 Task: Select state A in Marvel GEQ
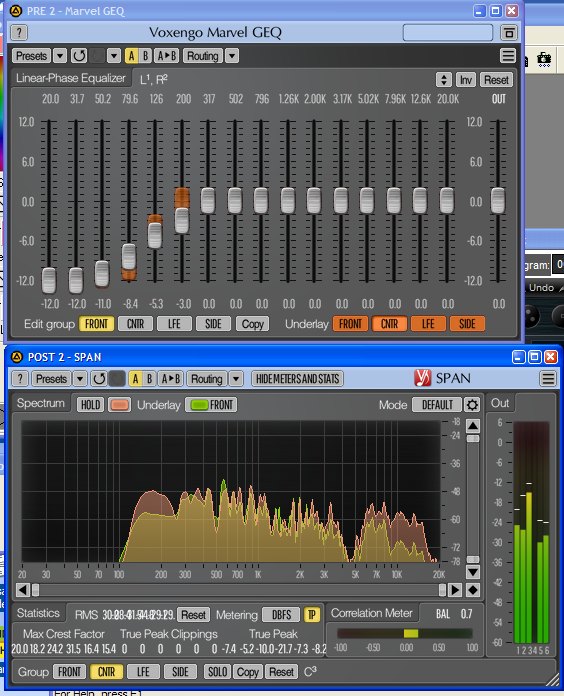point(131,56)
